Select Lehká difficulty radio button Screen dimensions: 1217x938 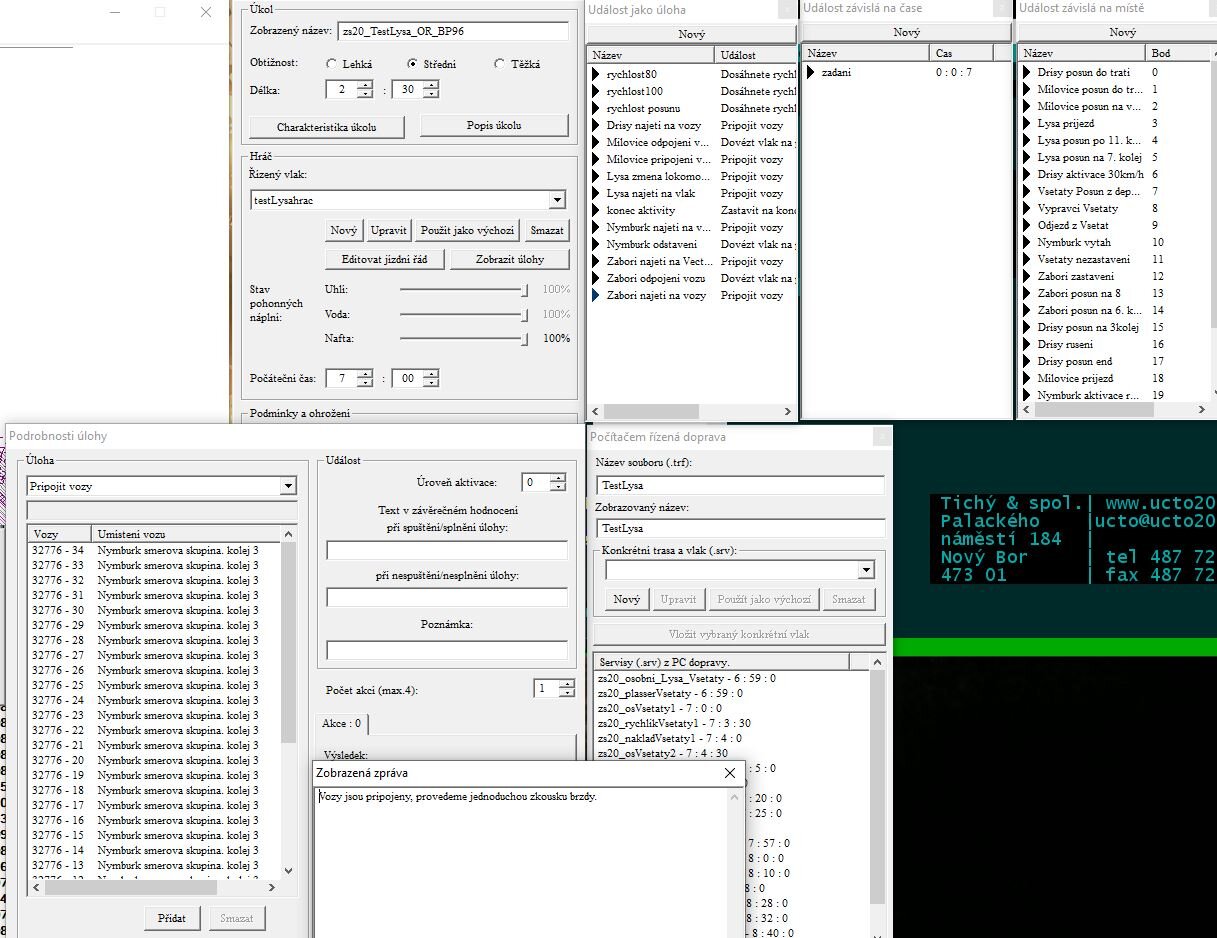point(332,64)
